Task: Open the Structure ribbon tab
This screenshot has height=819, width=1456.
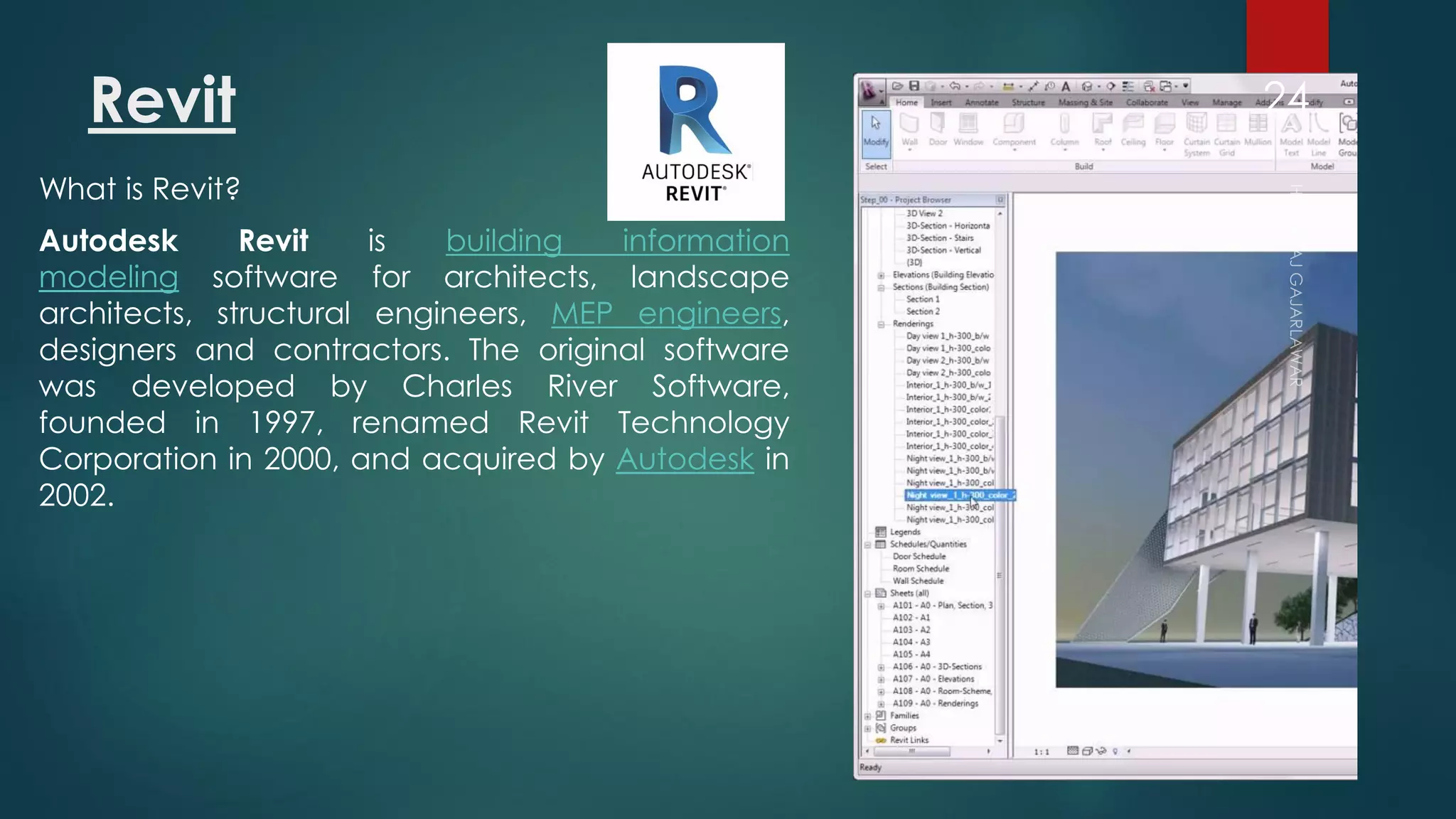Action: (1029, 102)
